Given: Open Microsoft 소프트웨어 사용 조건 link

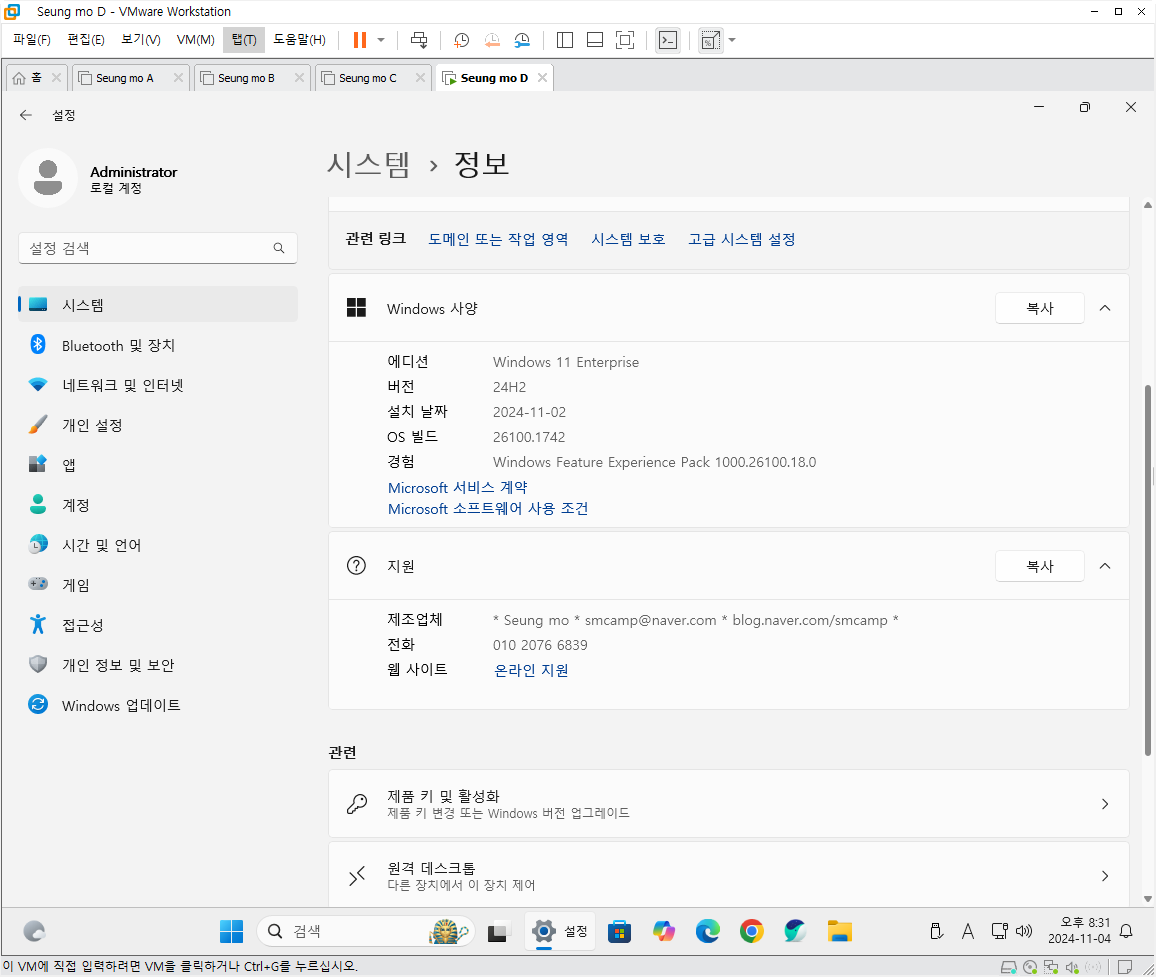Looking at the screenshot, I should pyautogui.click(x=488, y=509).
